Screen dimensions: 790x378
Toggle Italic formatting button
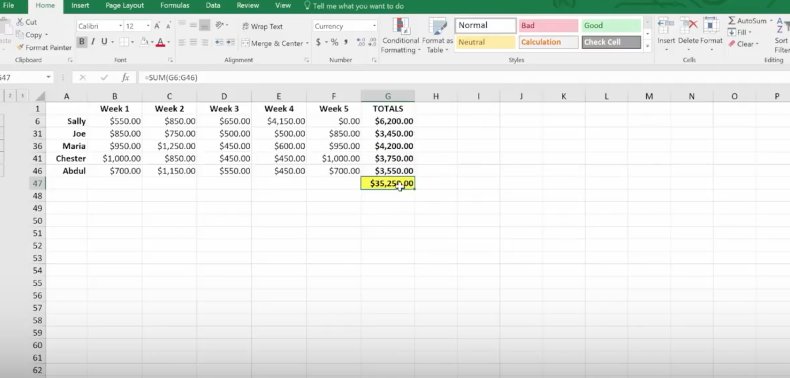pyautogui.click(x=93, y=42)
